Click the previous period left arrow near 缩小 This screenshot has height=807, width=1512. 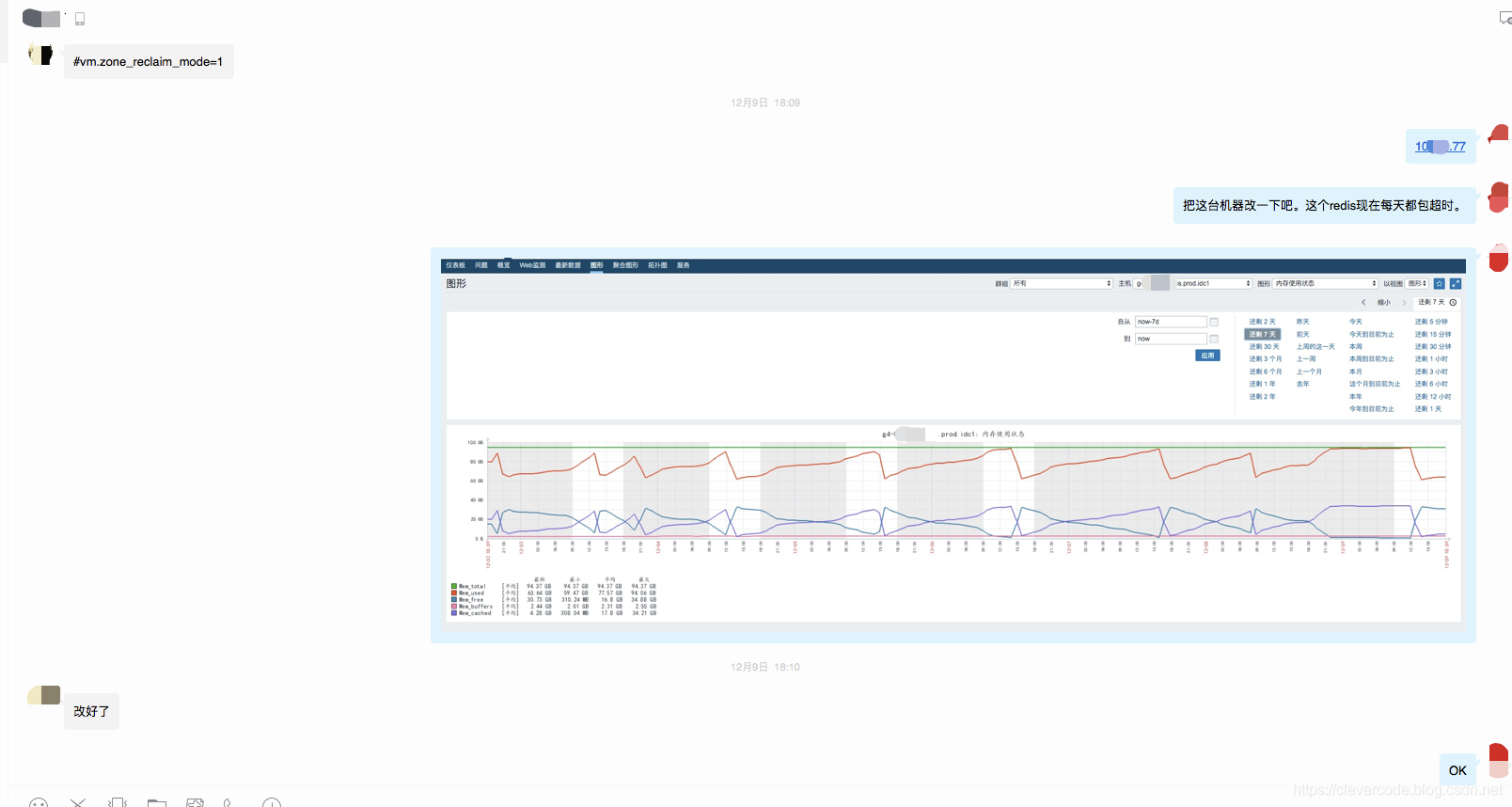pyautogui.click(x=1363, y=303)
